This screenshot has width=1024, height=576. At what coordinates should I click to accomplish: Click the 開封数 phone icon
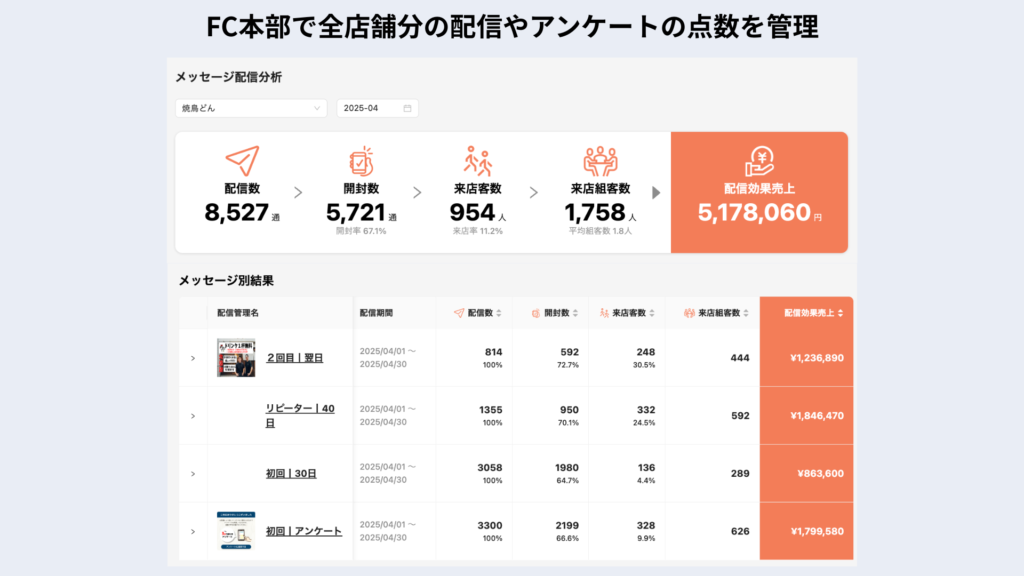[361, 161]
